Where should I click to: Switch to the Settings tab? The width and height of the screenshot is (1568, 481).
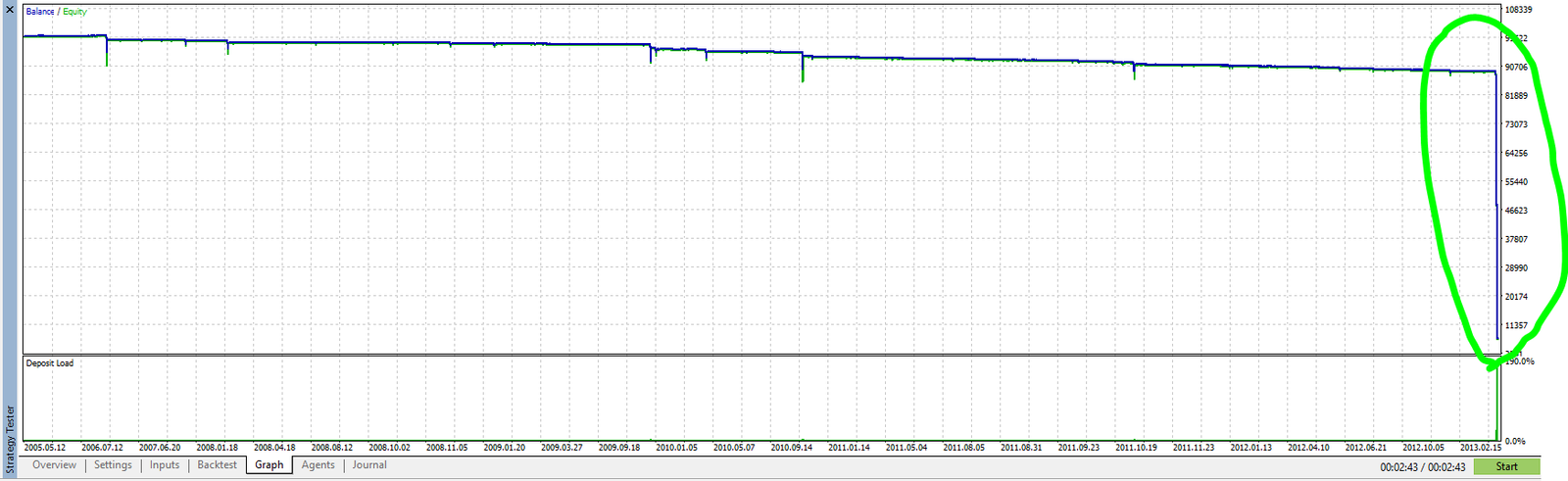[113, 465]
